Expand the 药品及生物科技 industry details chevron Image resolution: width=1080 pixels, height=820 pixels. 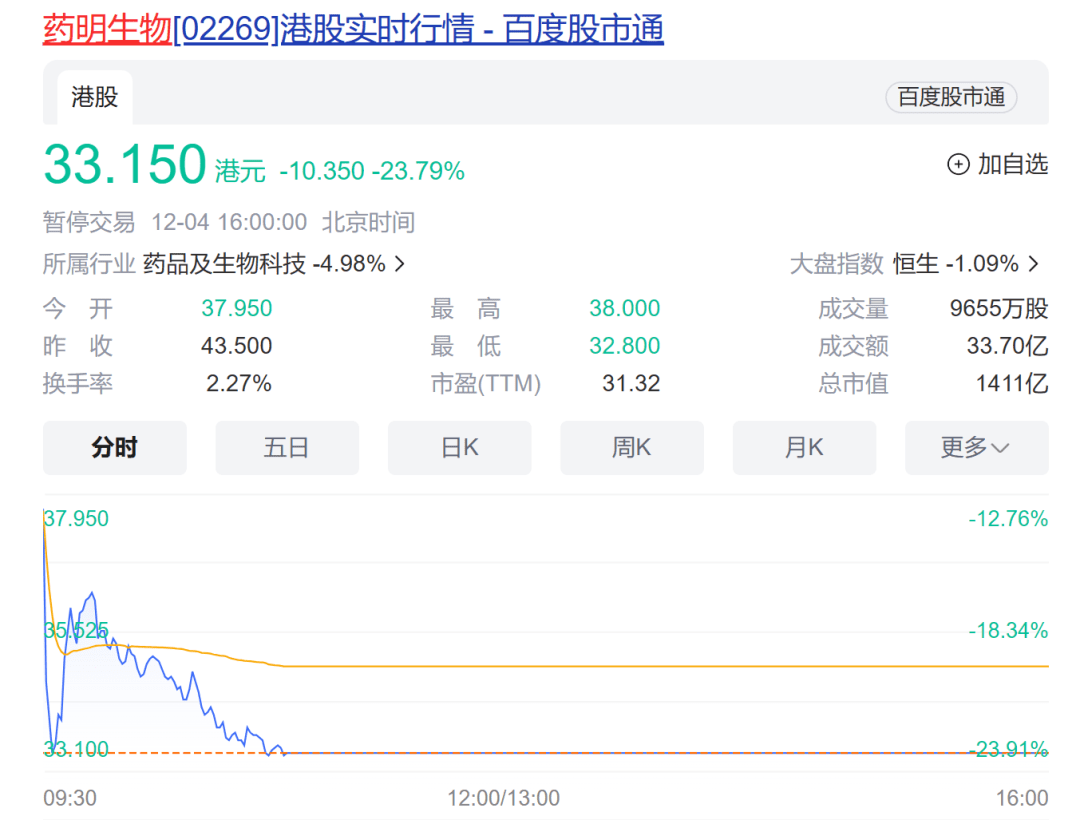400,264
